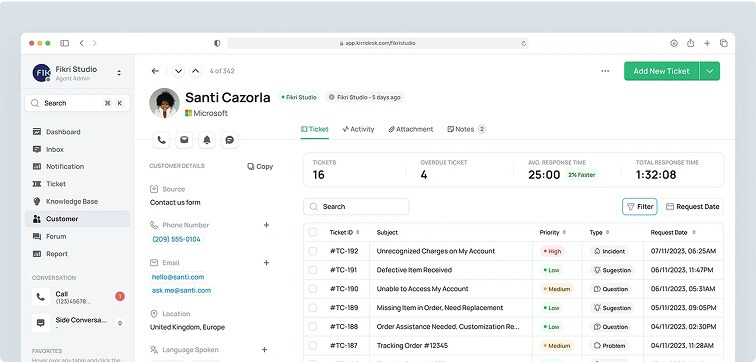This screenshot has height=362, width=756.
Task: Sort tickets by Ticket ID column
Action: tap(344, 232)
